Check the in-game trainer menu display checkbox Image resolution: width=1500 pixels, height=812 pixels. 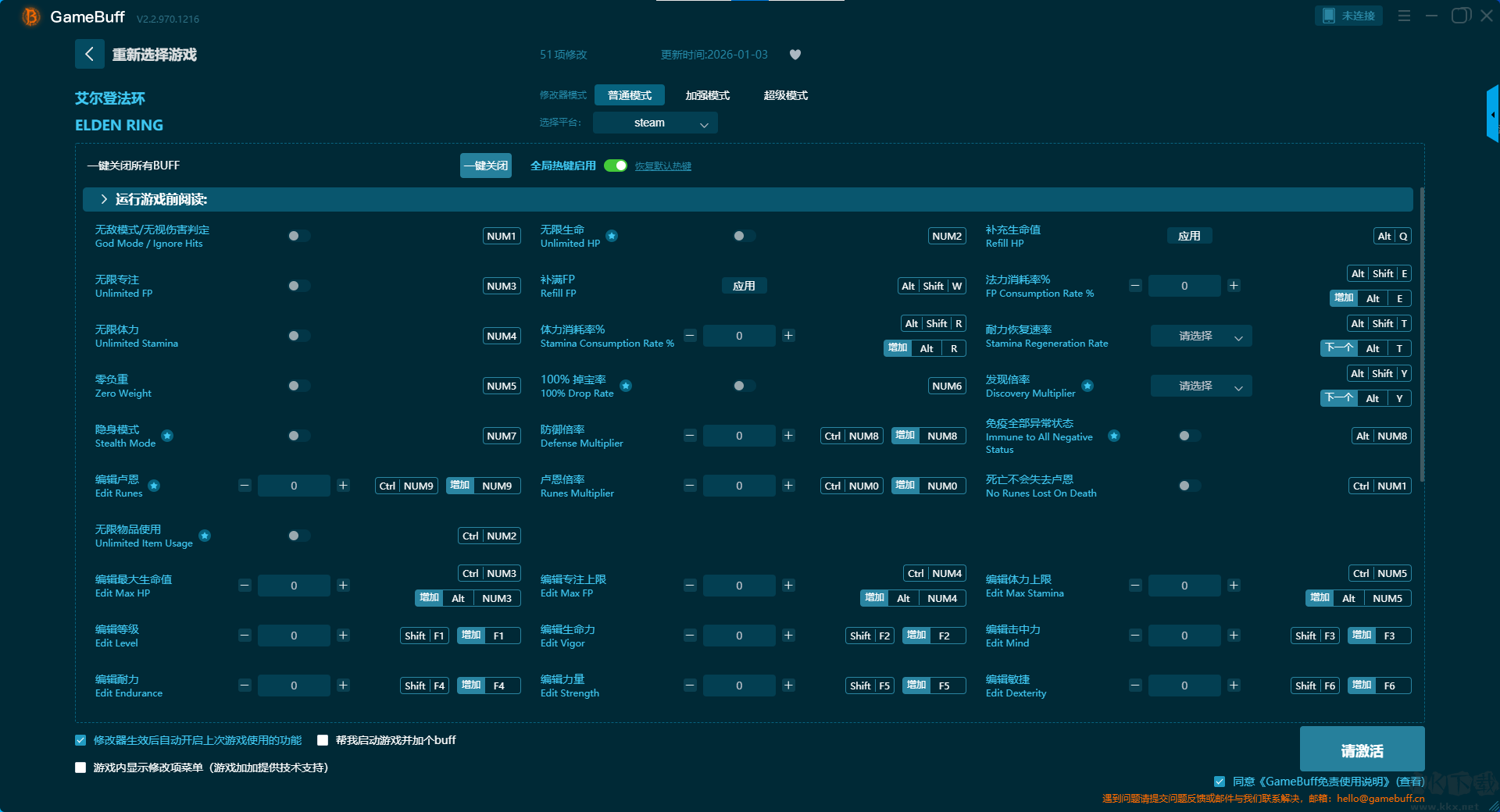(x=80, y=767)
